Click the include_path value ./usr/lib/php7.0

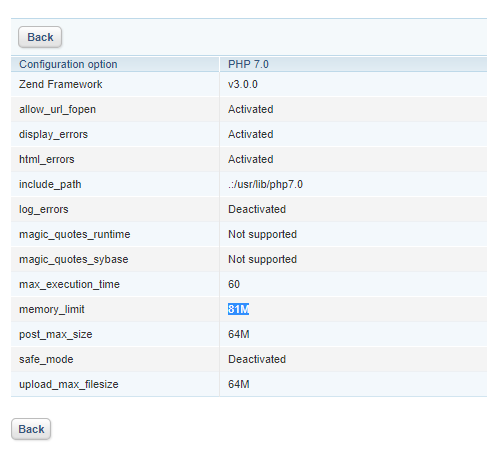tap(265, 184)
